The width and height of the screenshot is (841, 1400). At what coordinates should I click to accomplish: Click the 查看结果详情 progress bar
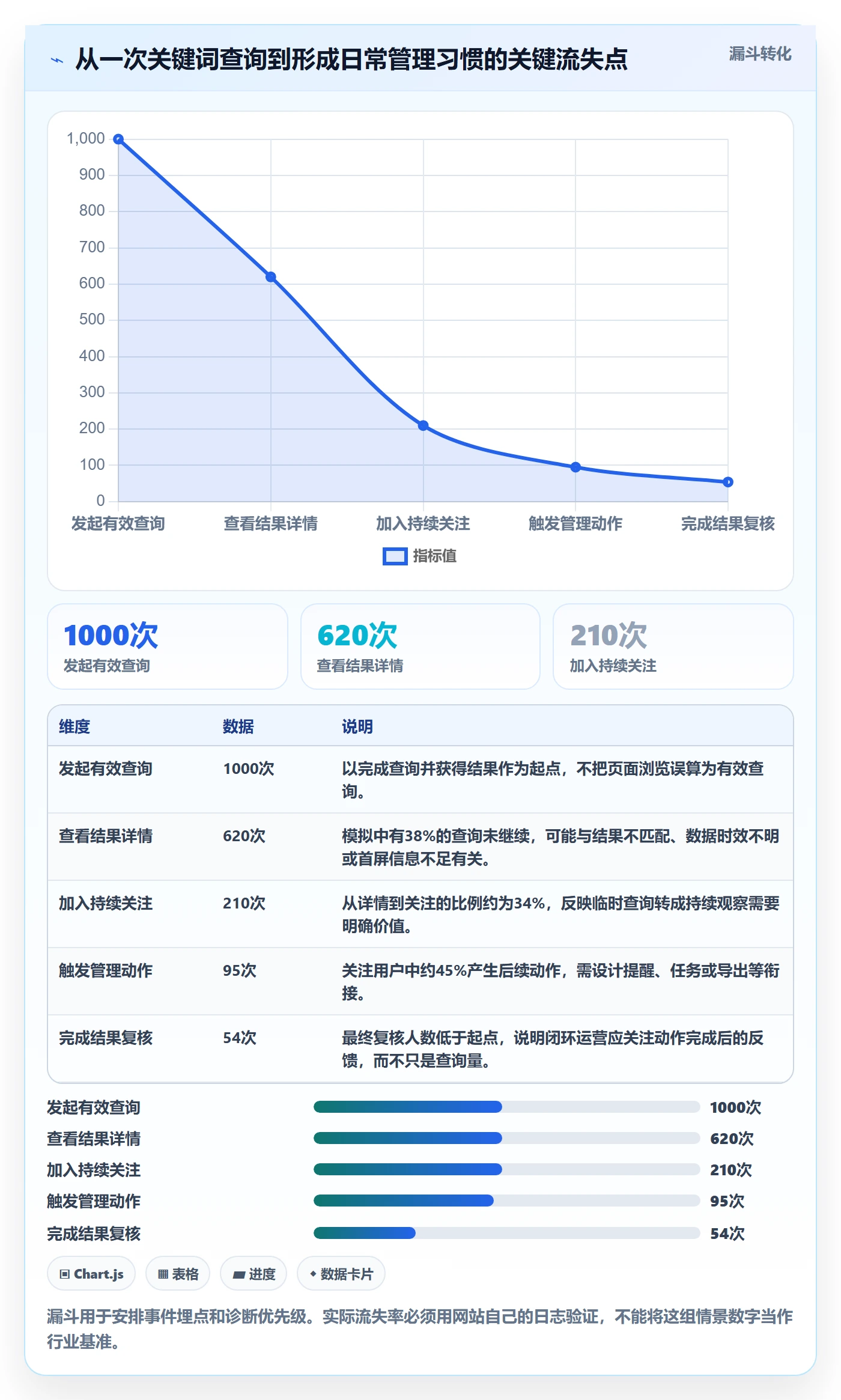click(x=507, y=1138)
